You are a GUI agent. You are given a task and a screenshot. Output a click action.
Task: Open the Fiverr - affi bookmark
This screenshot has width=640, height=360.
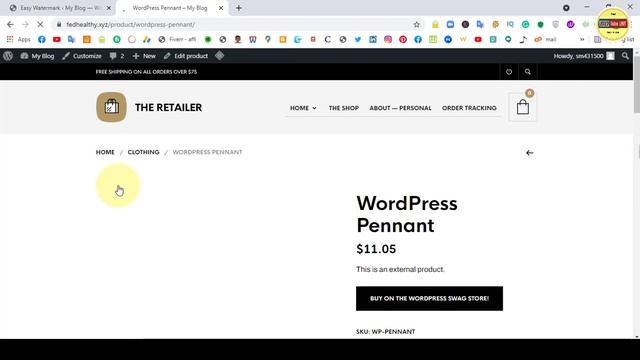(177, 39)
